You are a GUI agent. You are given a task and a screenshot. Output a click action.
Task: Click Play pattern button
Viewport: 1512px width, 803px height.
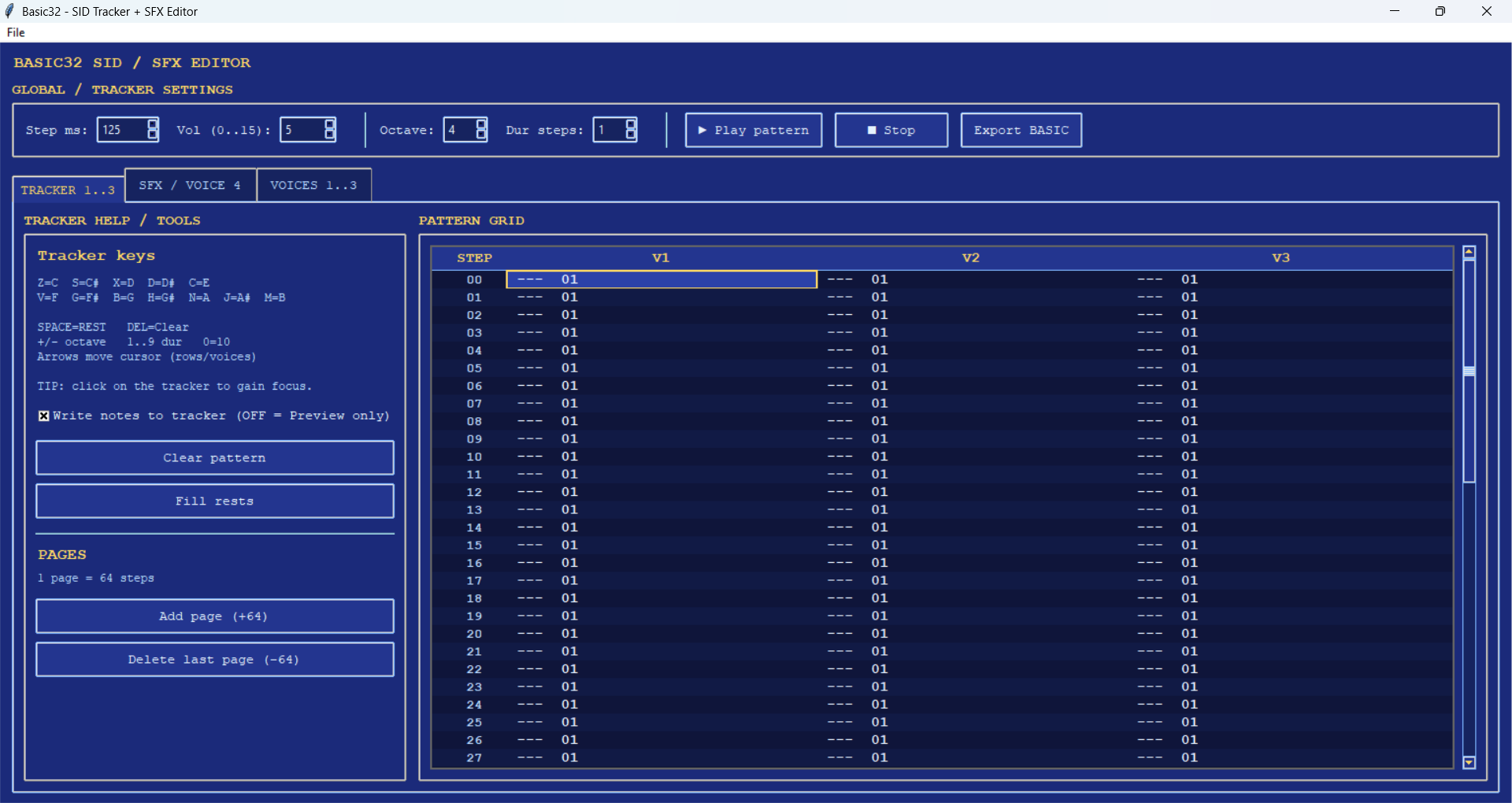click(x=754, y=130)
